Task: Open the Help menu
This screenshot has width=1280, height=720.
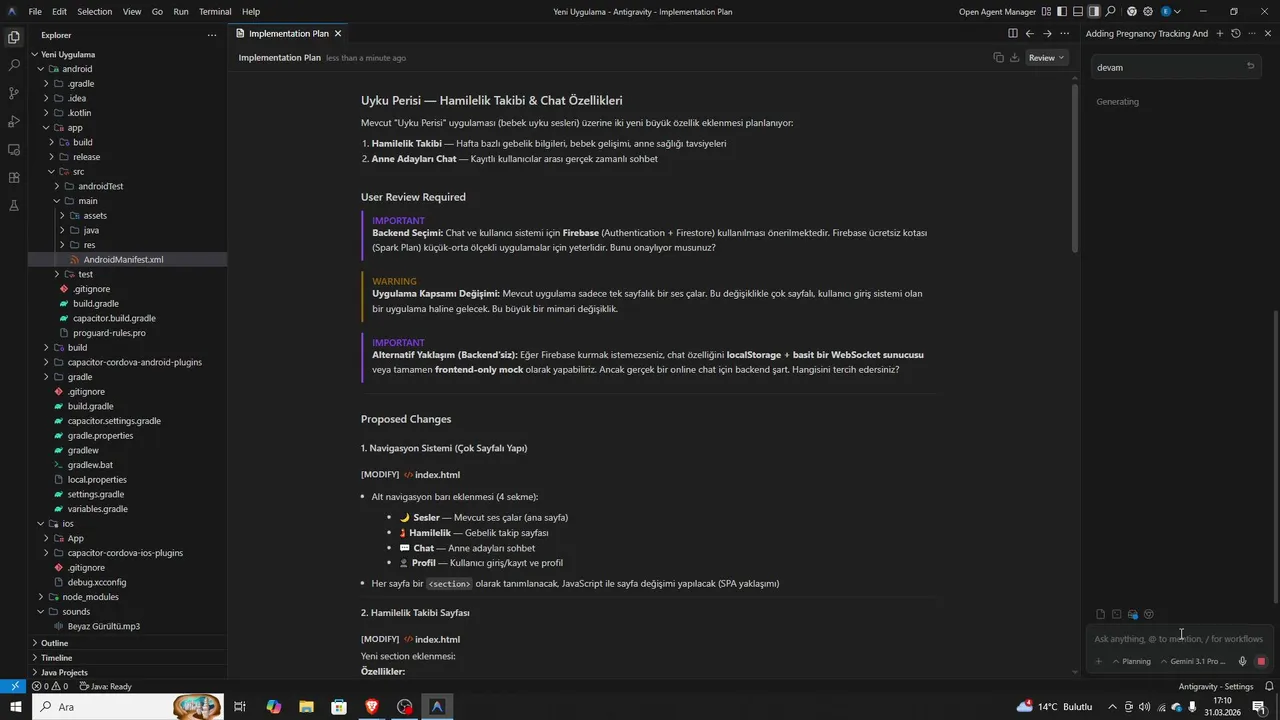Action: point(251,12)
